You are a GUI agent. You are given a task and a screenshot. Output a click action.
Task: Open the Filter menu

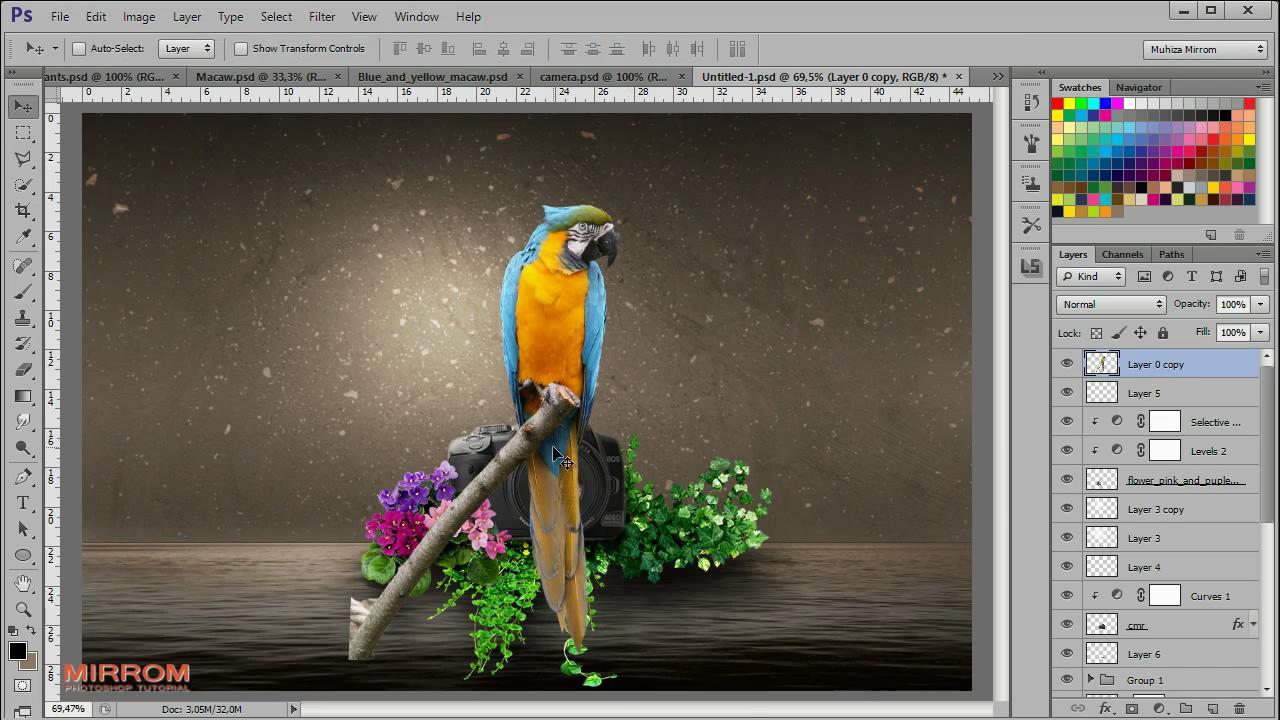(322, 17)
